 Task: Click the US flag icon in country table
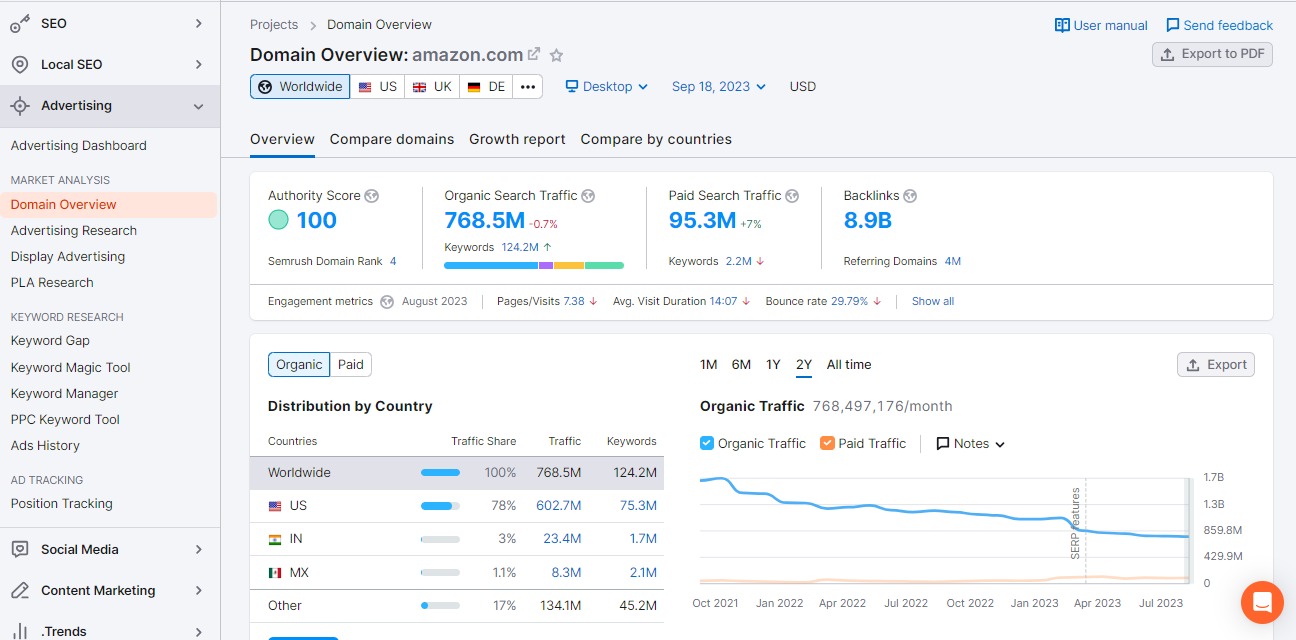(275, 506)
